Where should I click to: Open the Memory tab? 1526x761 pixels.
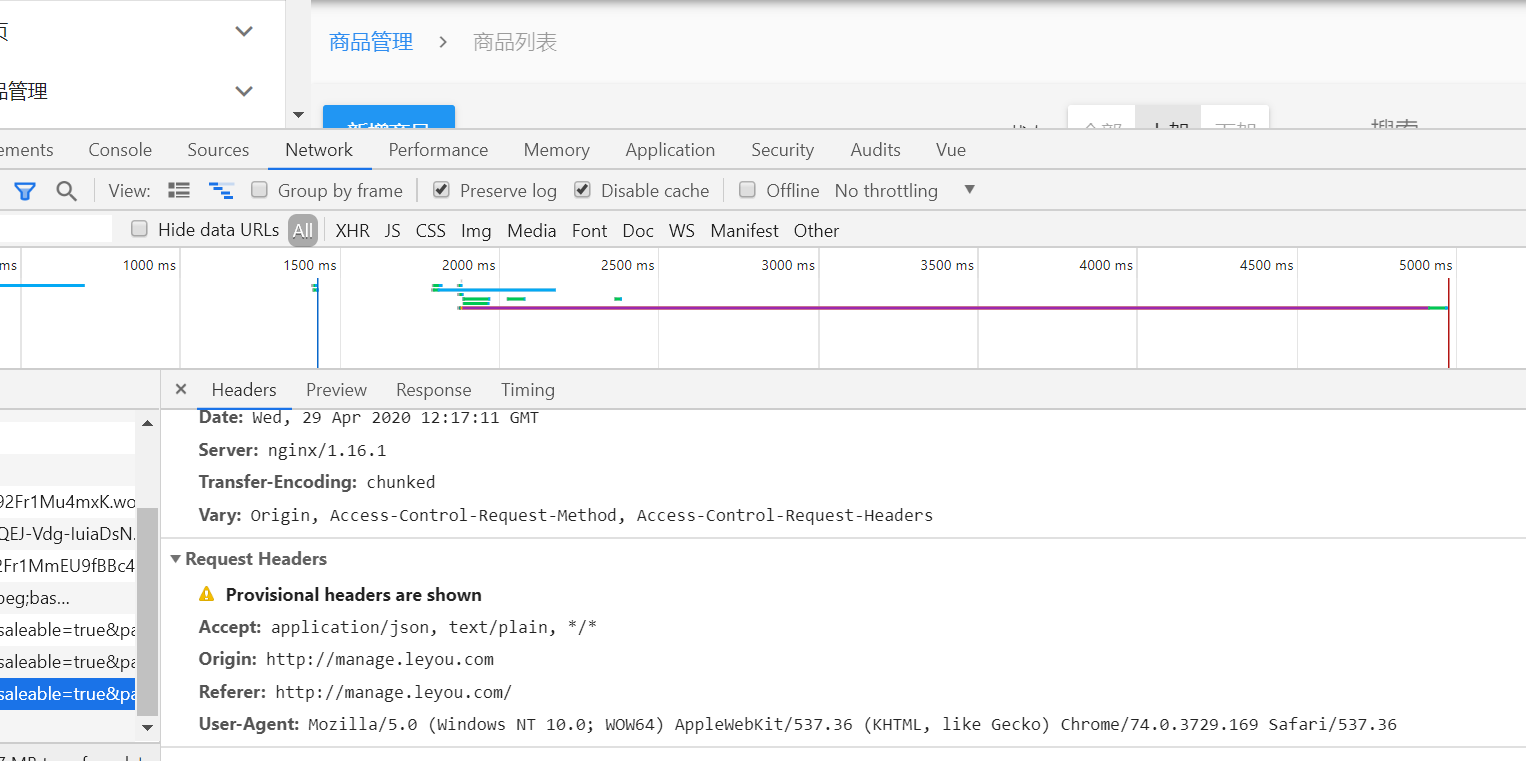(556, 150)
